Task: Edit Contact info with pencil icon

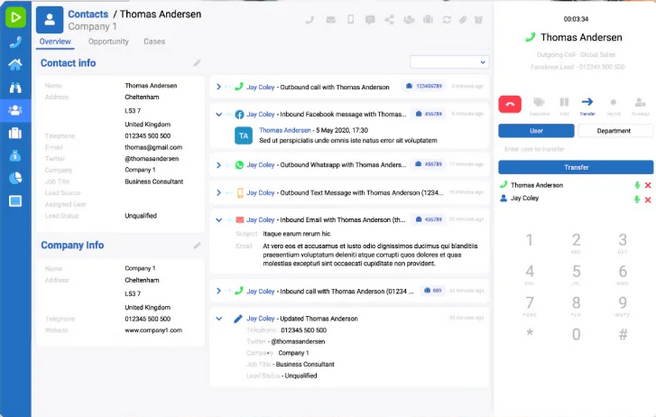Action: point(197,64)
